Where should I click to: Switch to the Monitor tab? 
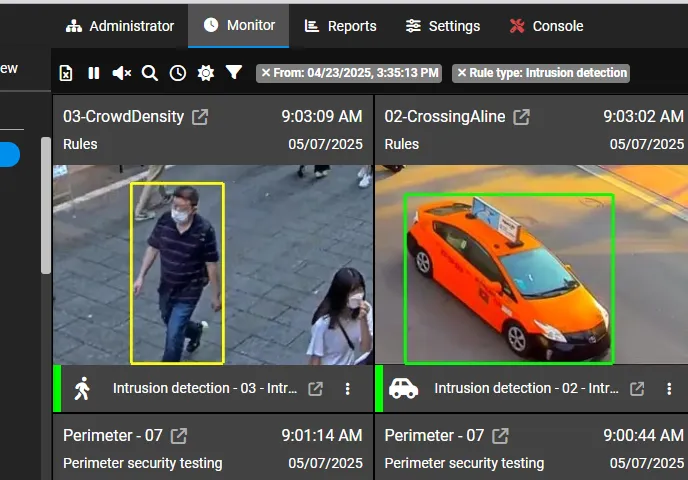point(239,25)
